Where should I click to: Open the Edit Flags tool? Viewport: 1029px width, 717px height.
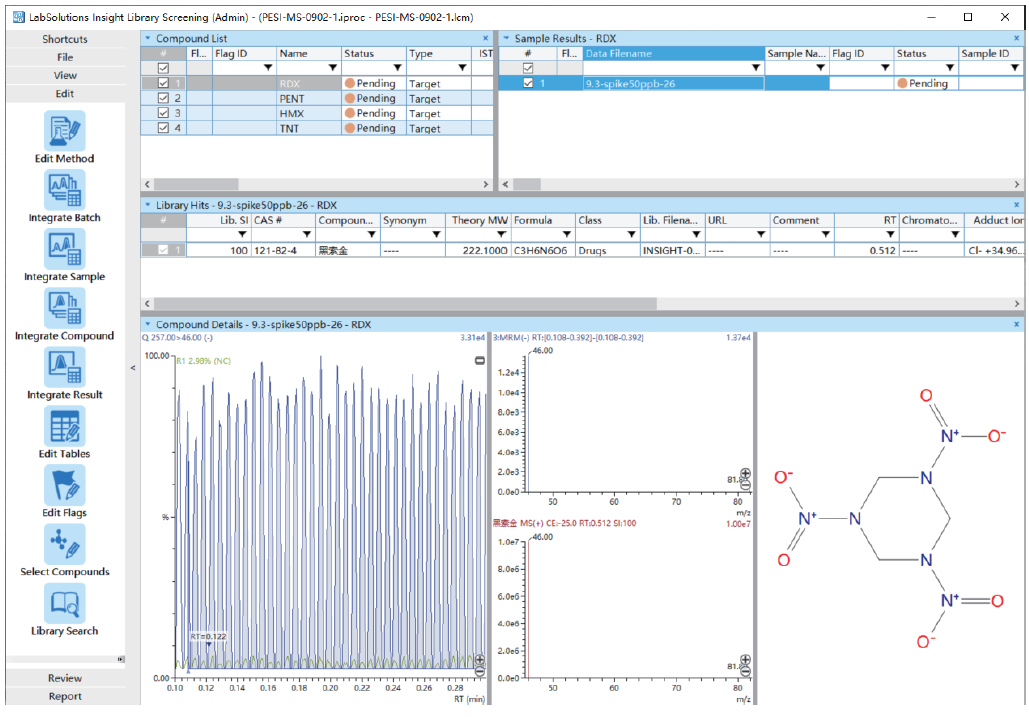(x=64, y=485)
